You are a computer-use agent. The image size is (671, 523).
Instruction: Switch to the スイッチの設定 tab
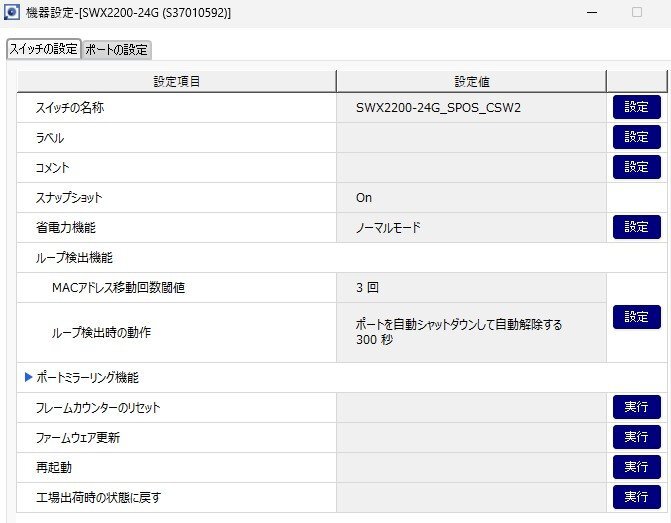click(43, 49)
